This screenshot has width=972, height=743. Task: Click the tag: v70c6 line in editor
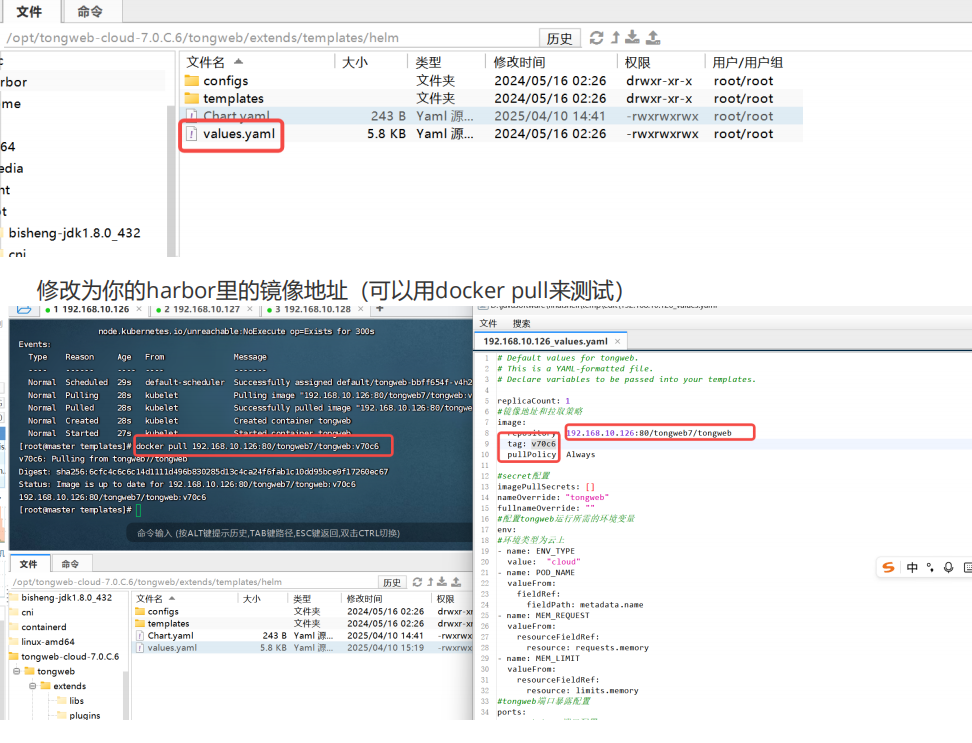(531, 444)
